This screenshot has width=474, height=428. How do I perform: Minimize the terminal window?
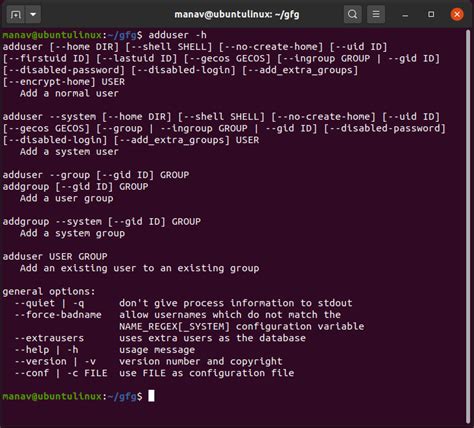[x=405, y=15]
